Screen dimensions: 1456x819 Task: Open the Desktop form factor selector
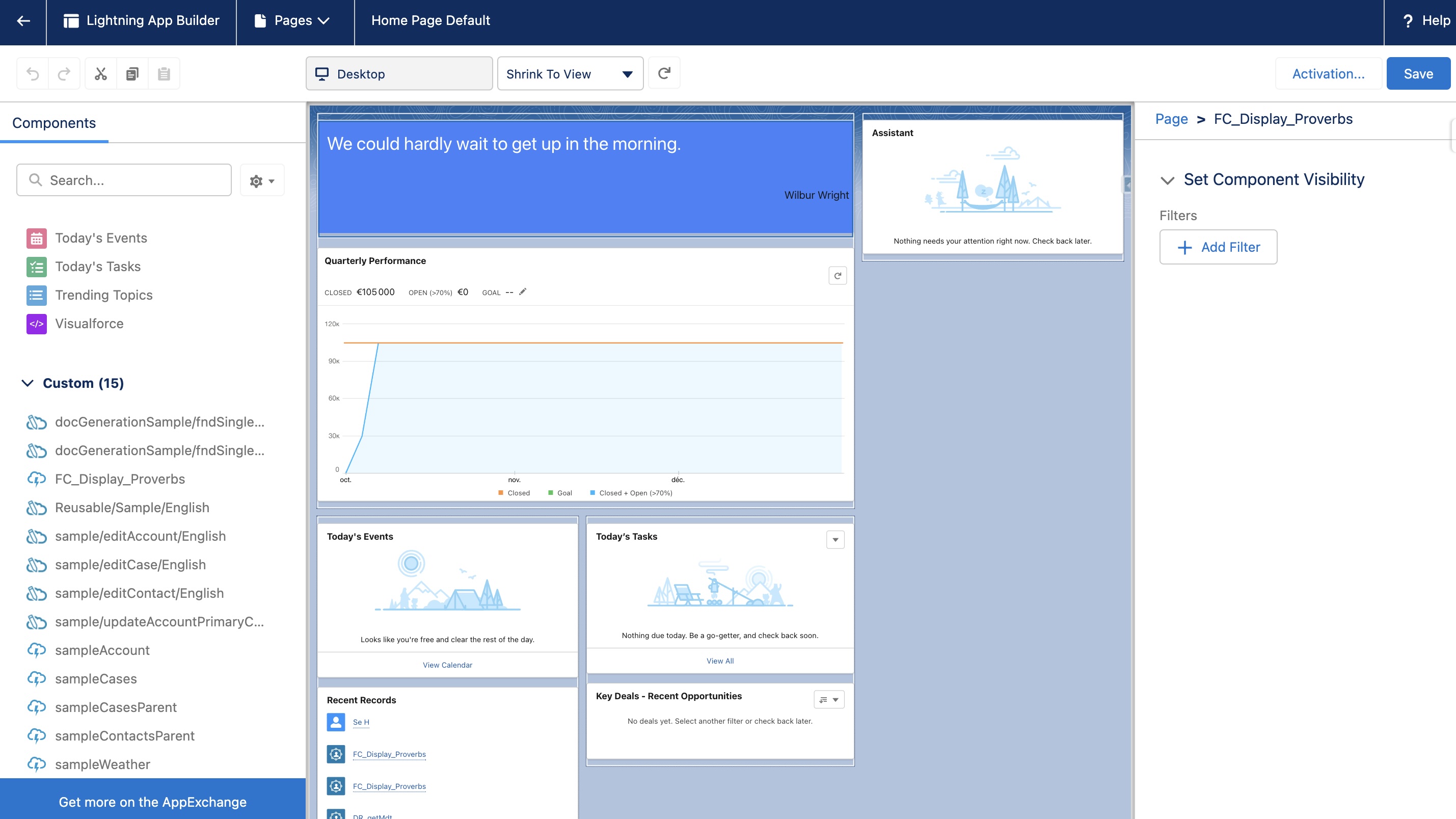(x=399, y=73)
